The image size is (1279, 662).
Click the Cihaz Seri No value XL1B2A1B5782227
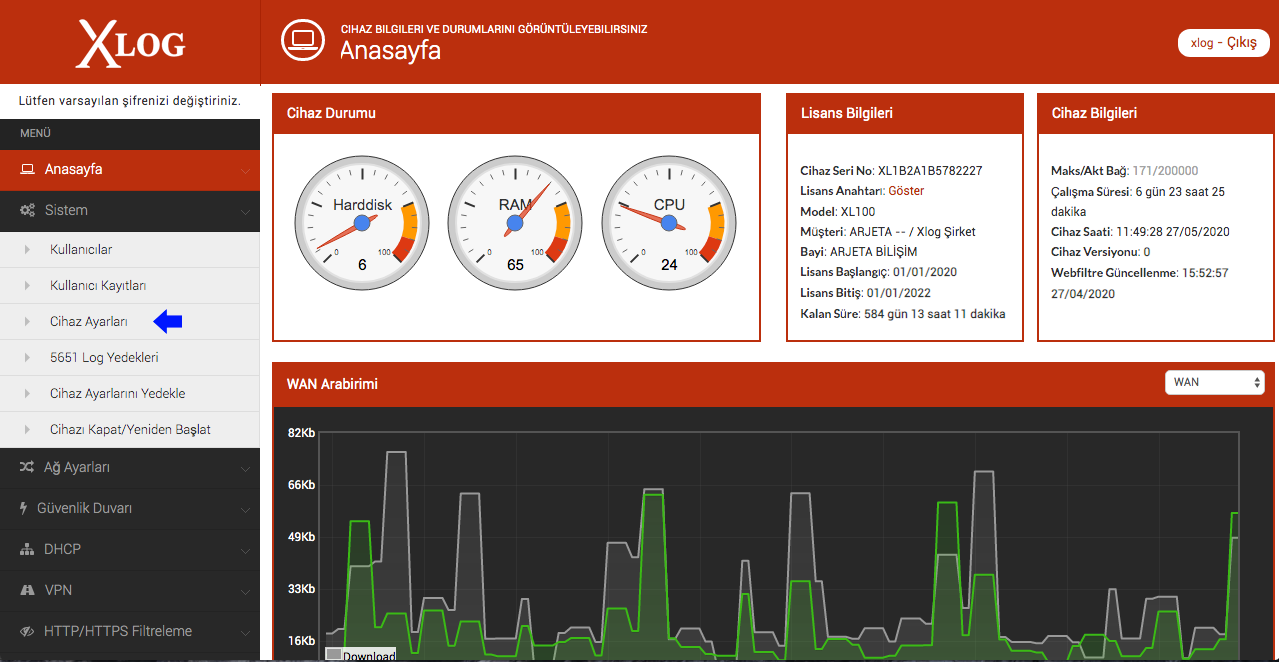930,171
